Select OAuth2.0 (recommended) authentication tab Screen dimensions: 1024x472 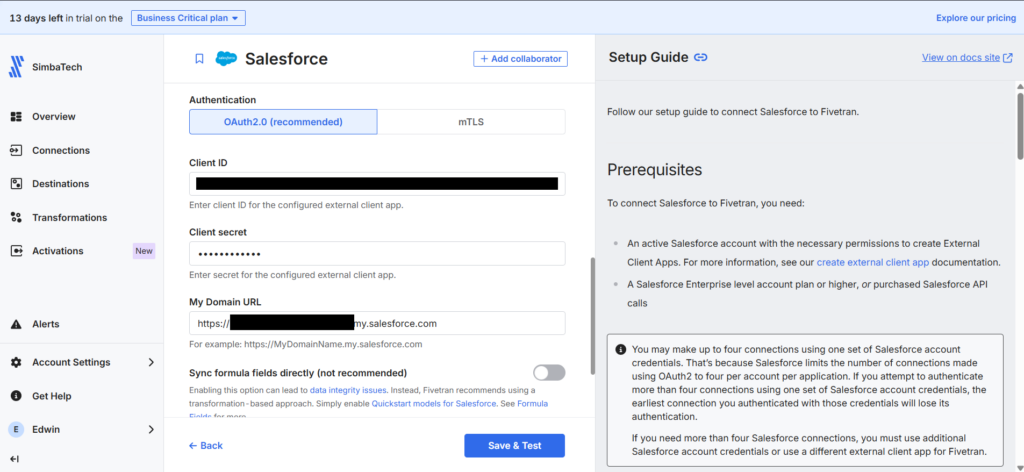pos(283,121)
